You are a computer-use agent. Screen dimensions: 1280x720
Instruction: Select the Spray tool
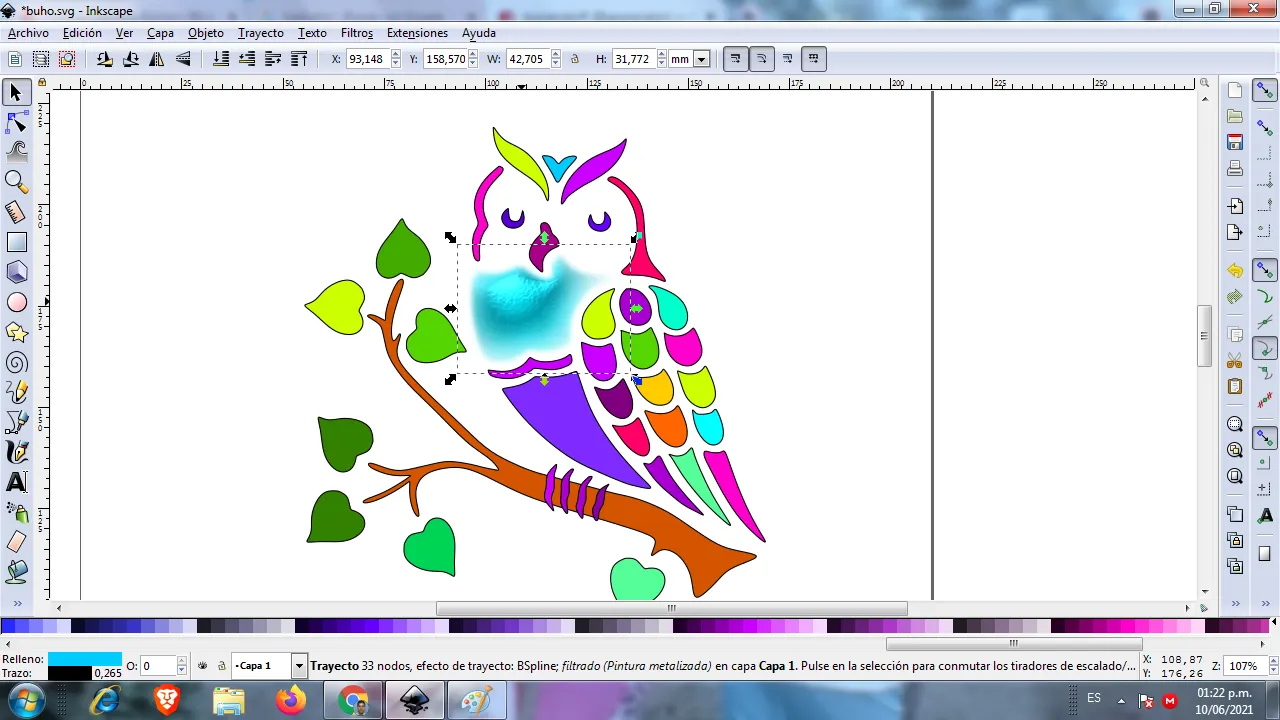(x=16, y=512)
